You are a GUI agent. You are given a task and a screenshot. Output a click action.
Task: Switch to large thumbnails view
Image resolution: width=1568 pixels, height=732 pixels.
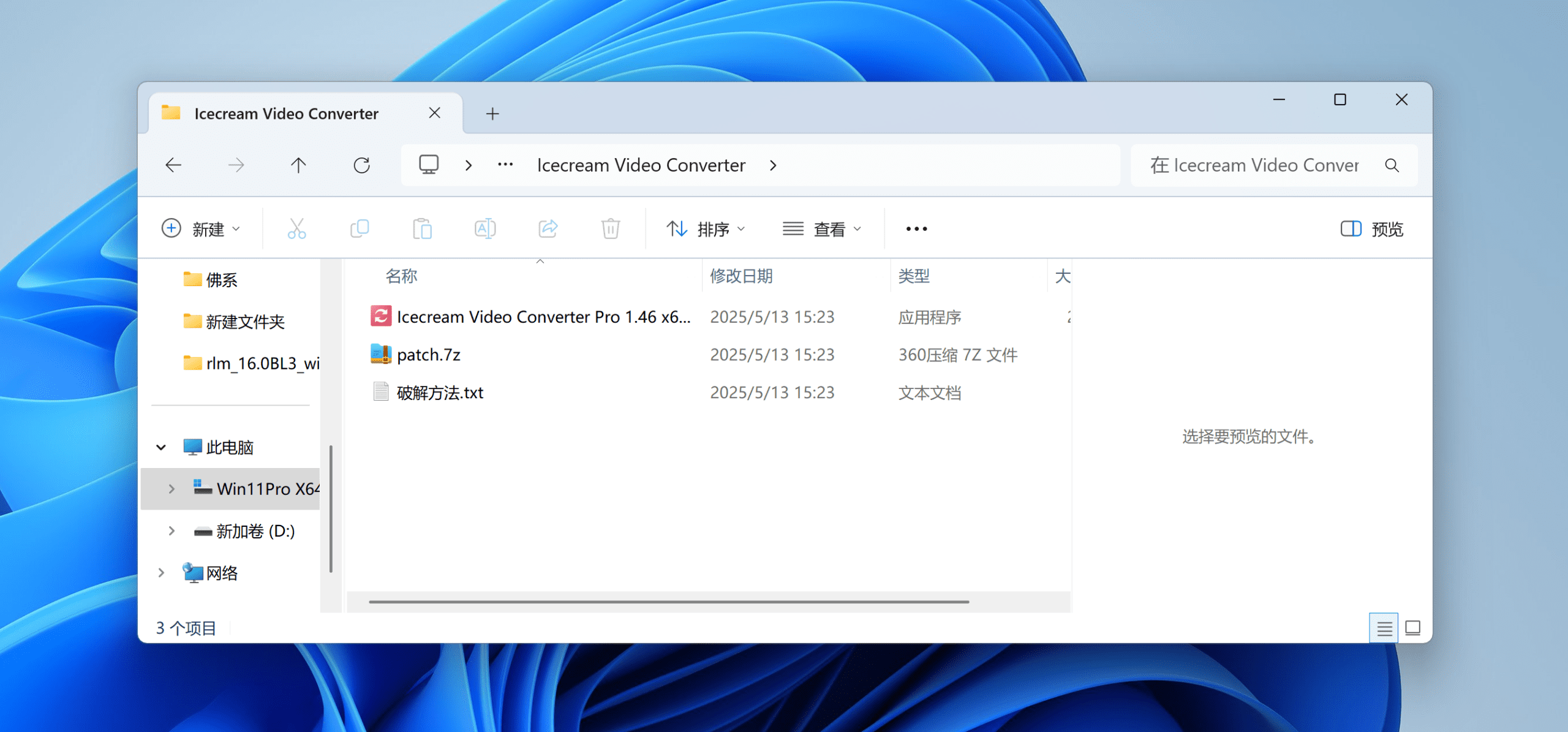pos(1413,628)
